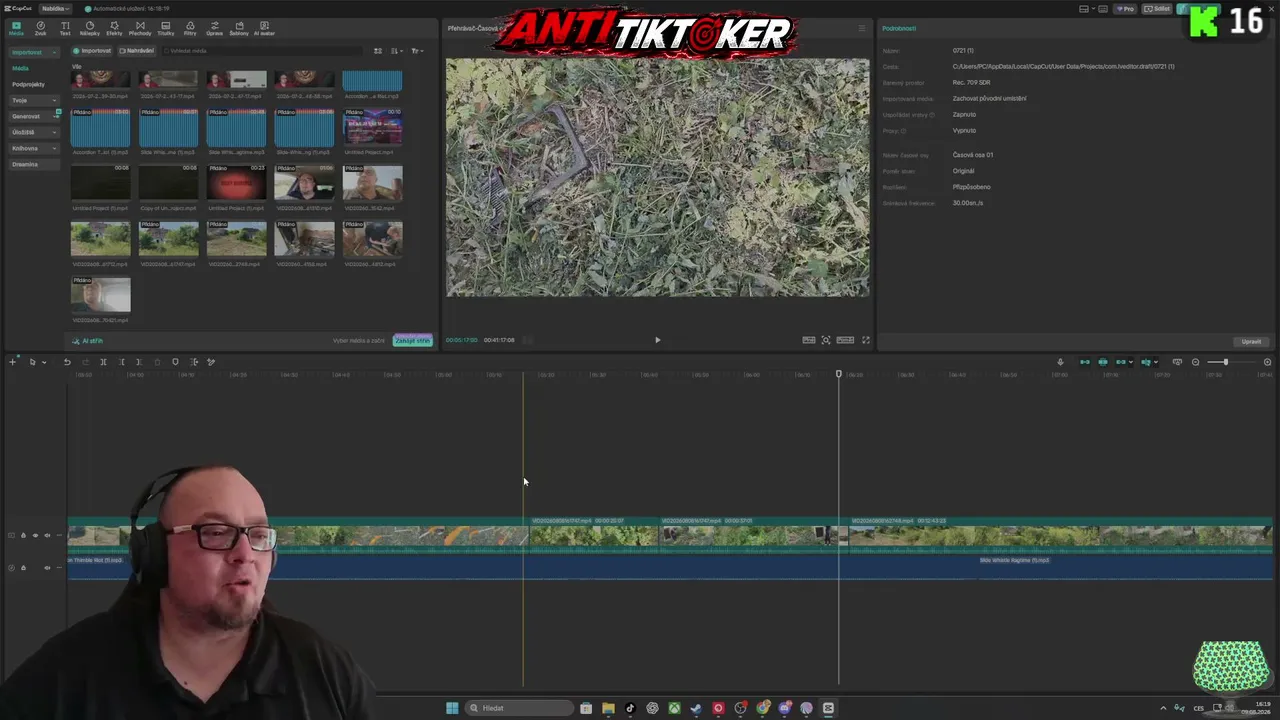This screenshot has width=1280, height=720.
Task: Click the AI střih link
Action: (88, 341)
